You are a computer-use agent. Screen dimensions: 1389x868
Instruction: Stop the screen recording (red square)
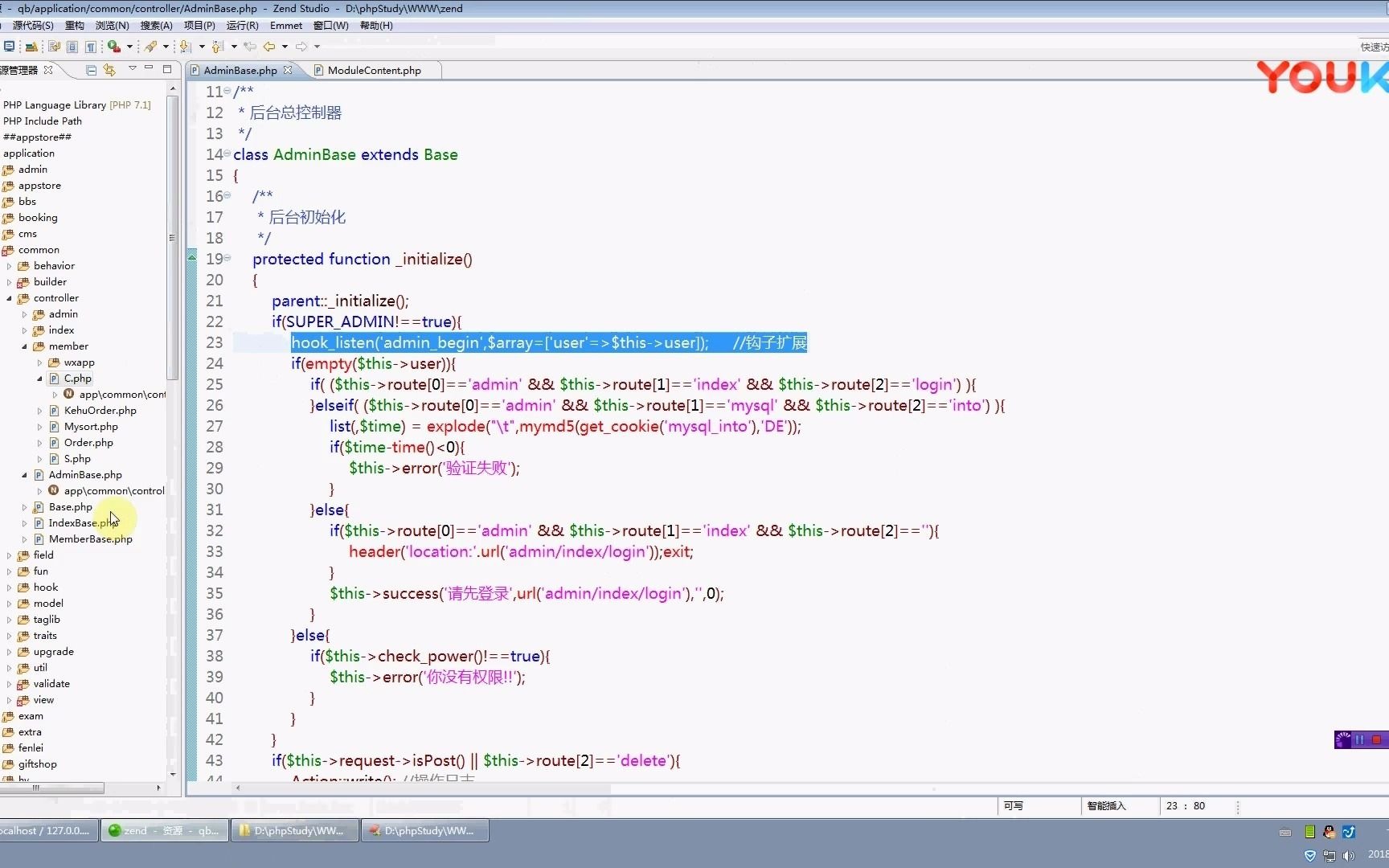click(1377, 740)
